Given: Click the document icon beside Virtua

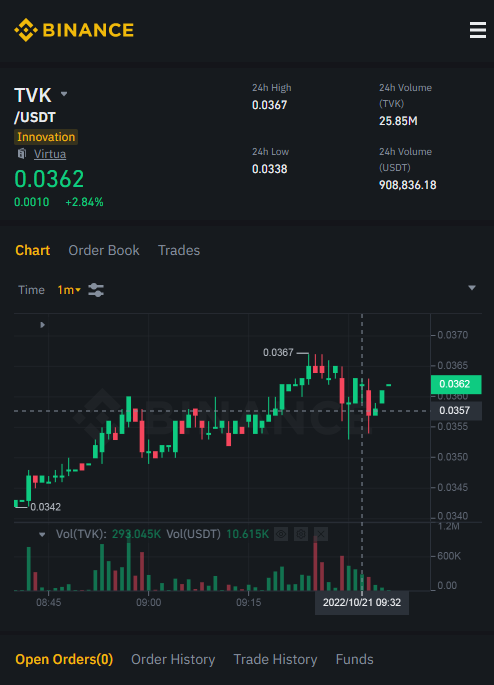Looking at the screenshot, I should coord(22,154).
